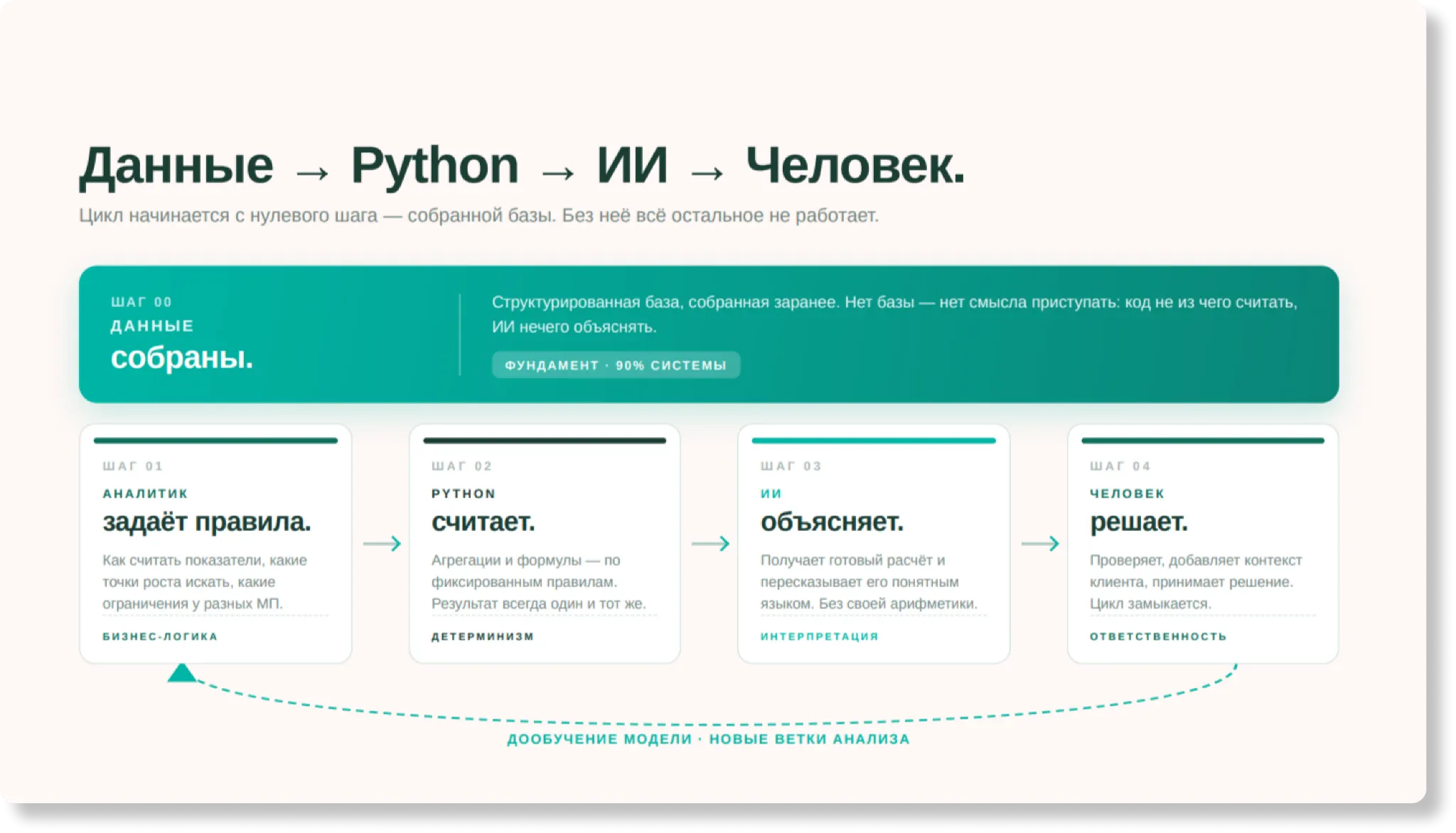The height and width of the screenshot is (833, 1456).
Task: Click the "ОТВЕТСТВЕННОСТЬ" tag
Action: pos(1159,636)
